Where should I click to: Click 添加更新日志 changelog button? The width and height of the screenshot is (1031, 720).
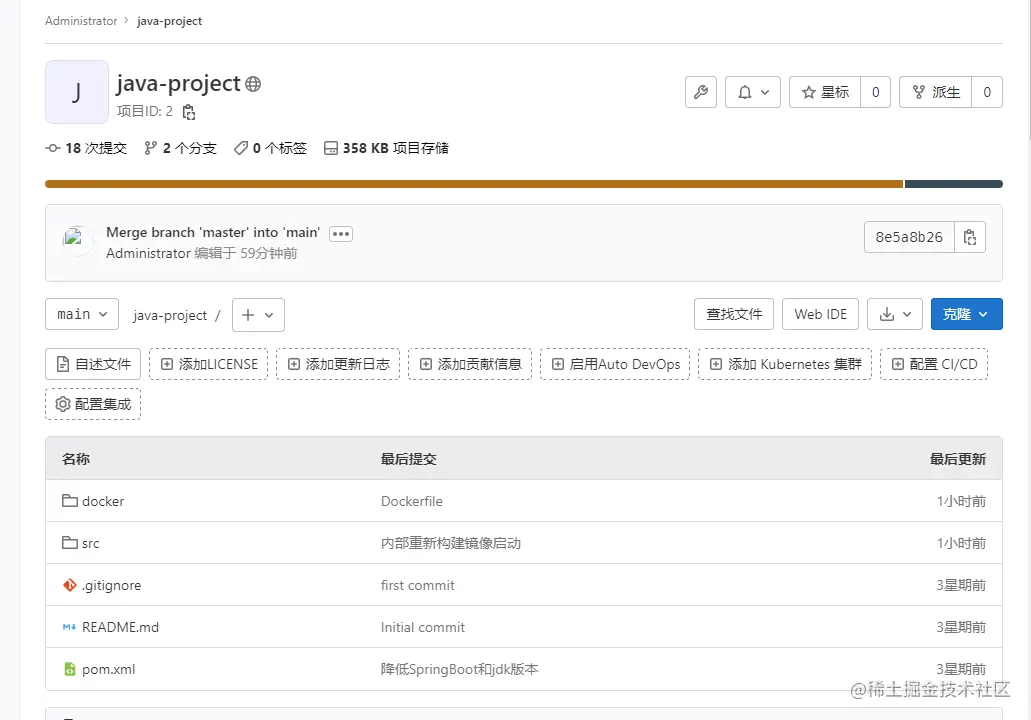pos(338,364)
